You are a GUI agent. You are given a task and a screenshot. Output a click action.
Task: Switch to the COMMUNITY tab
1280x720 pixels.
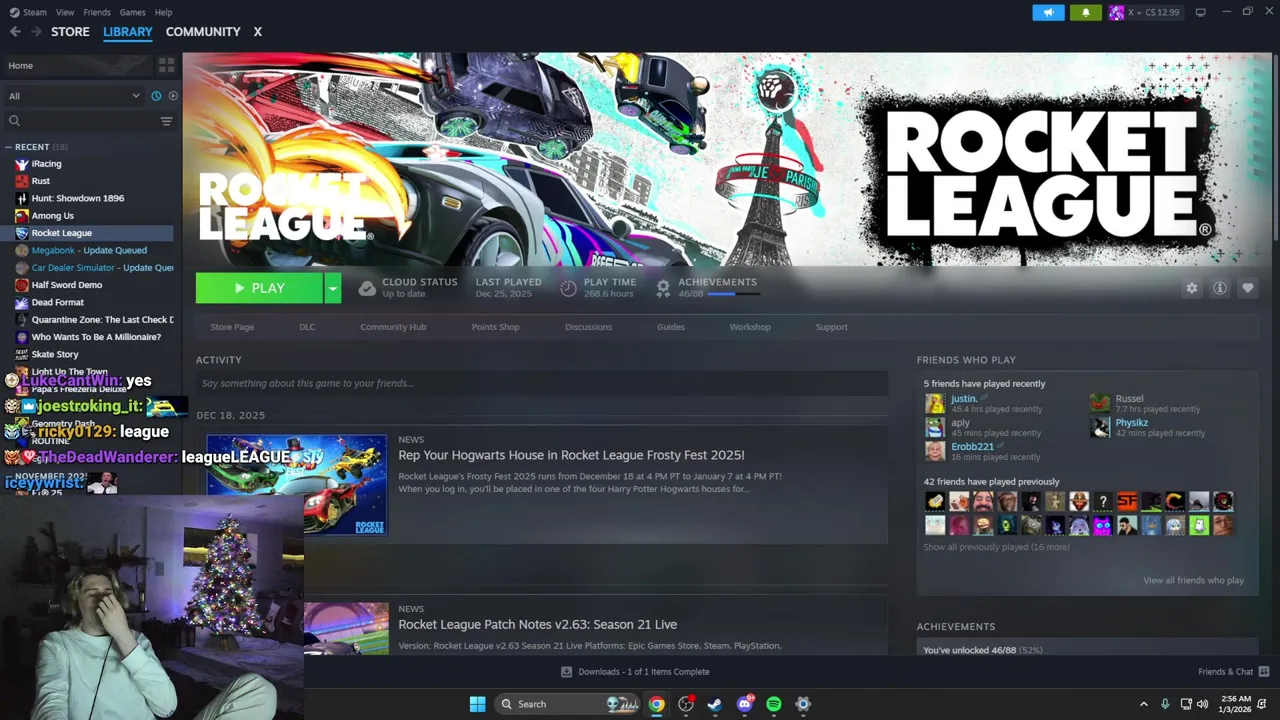[203, 32]
